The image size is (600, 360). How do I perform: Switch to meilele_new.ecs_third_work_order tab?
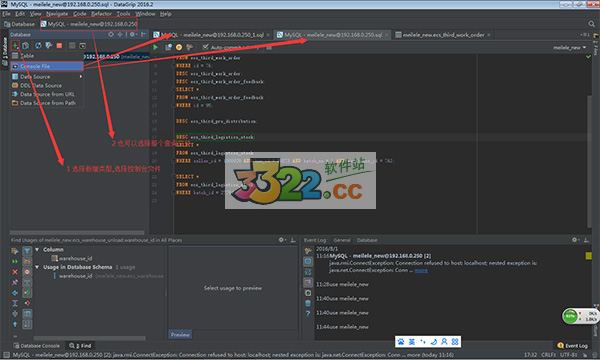click(443, 35)
